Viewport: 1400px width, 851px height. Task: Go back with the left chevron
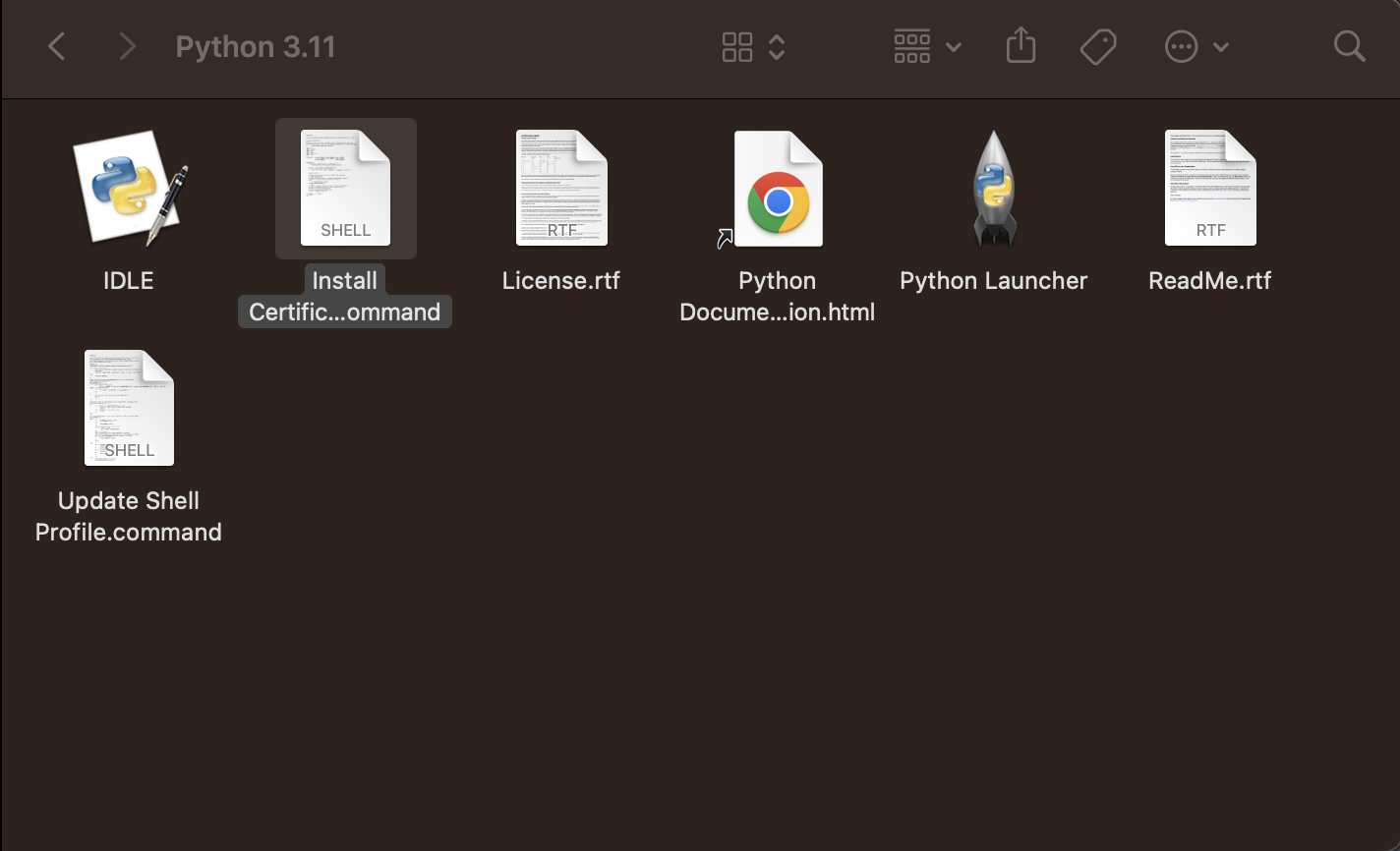coord(57,46)
